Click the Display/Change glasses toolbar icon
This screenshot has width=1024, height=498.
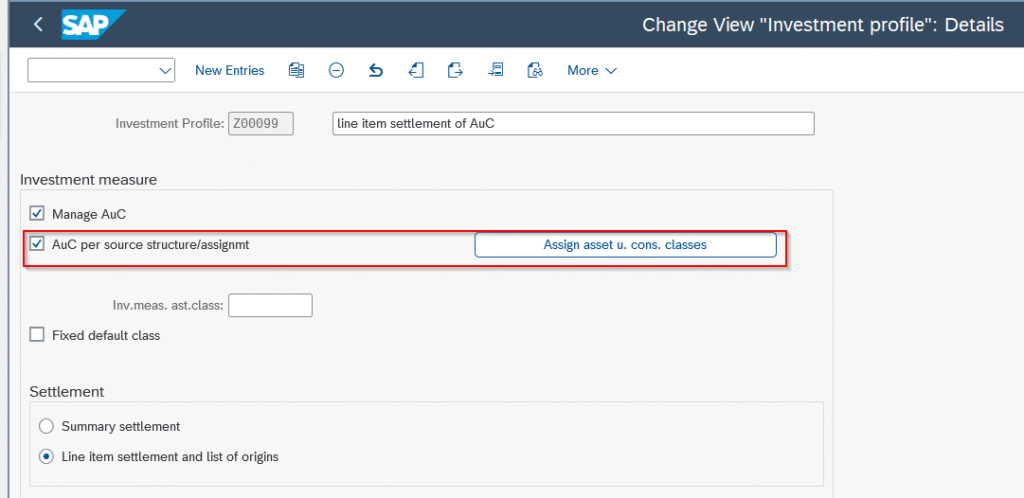[x=535, y=70]
